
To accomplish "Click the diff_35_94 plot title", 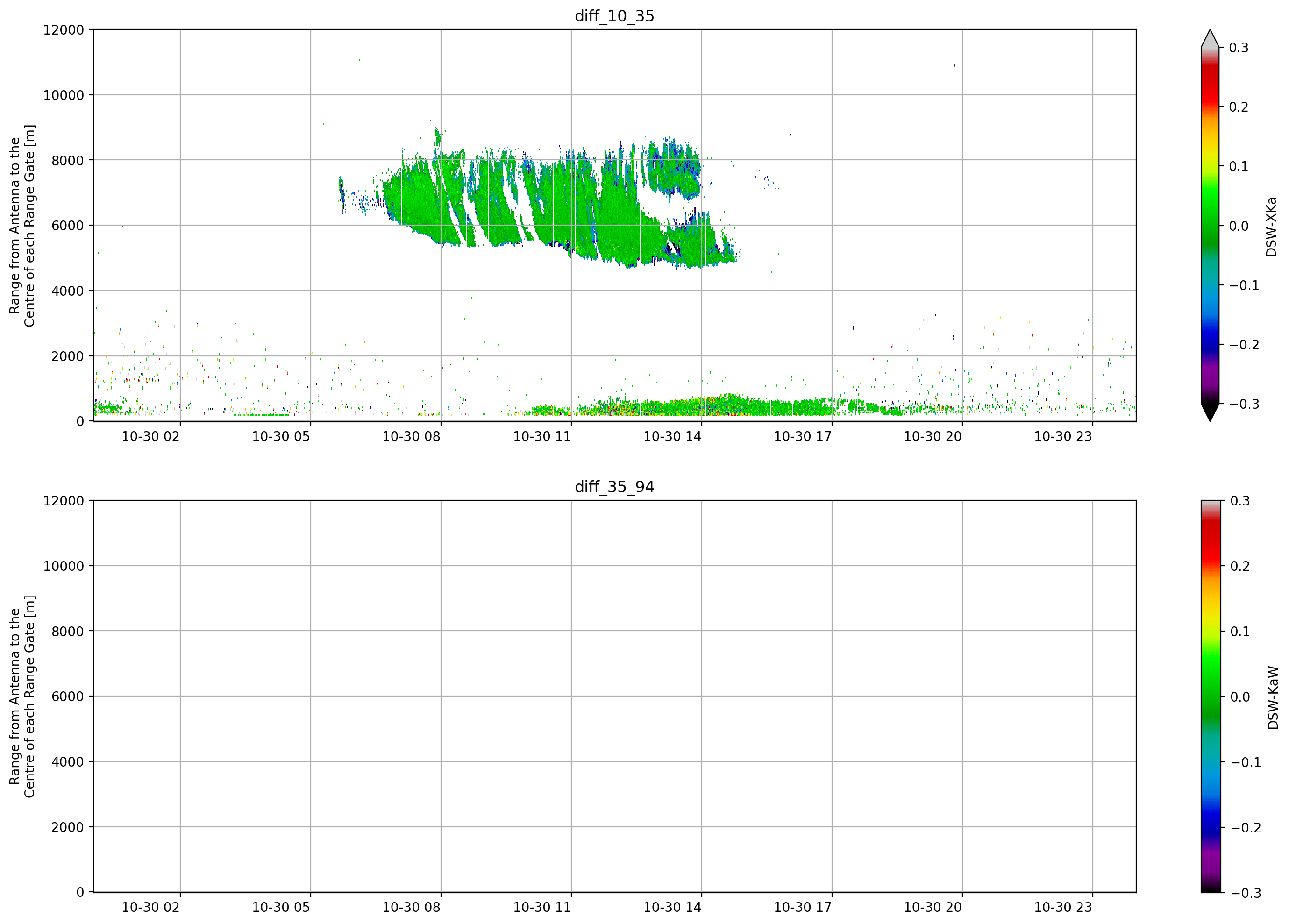I will pyautogui.click(x=614, y=487).
